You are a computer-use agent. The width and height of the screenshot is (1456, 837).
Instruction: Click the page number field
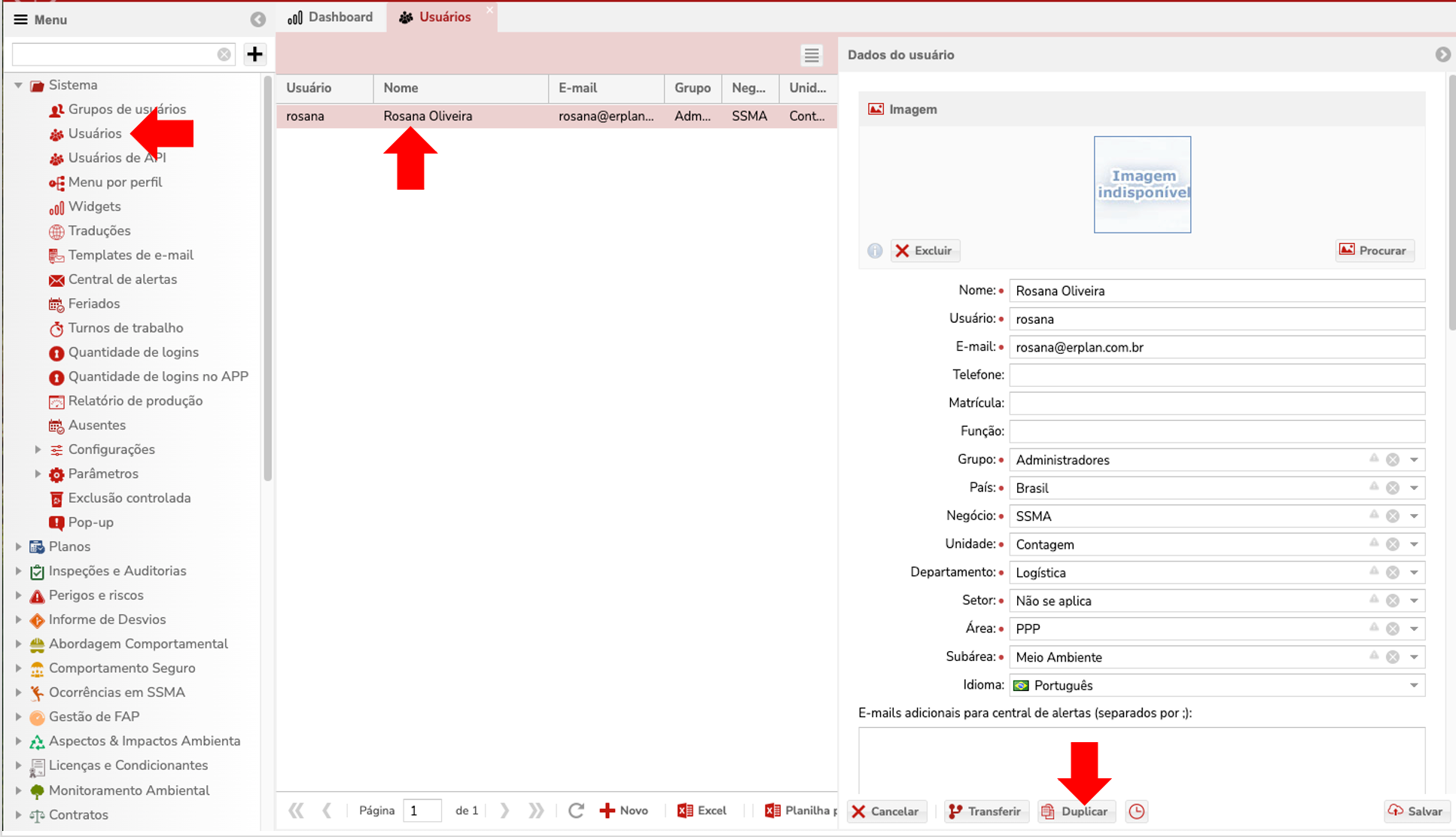pos(422,811)
